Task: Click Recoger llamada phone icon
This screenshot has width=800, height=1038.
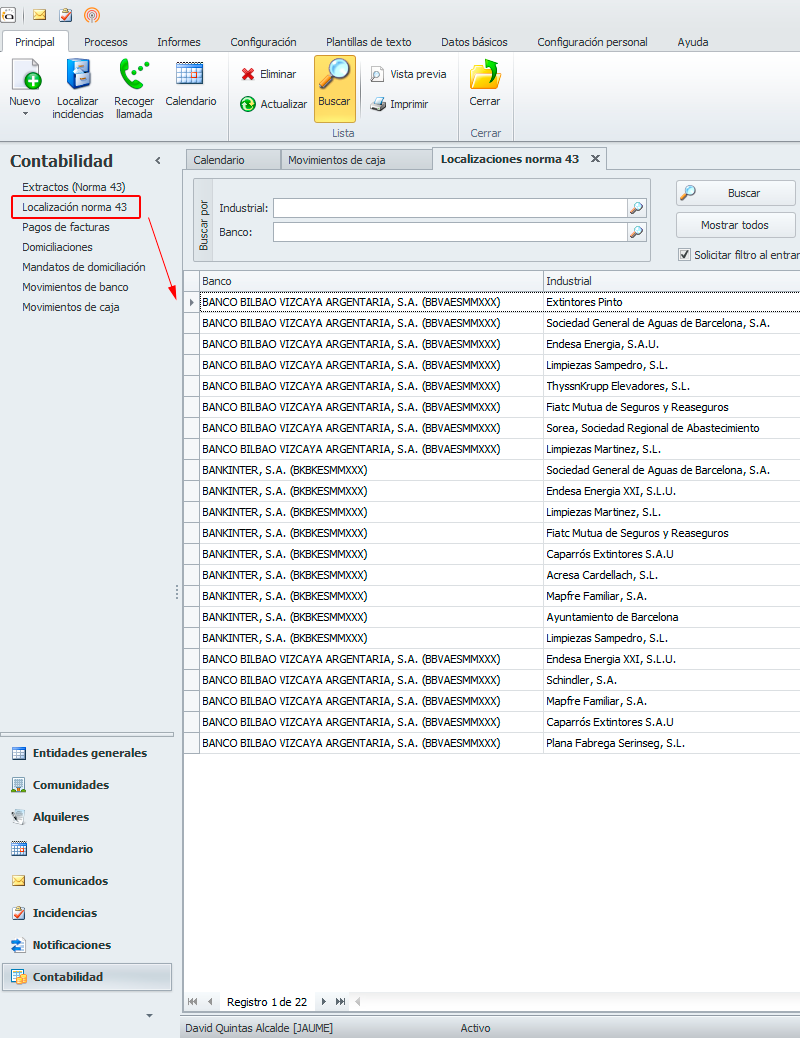Action: tap(134, 74)
